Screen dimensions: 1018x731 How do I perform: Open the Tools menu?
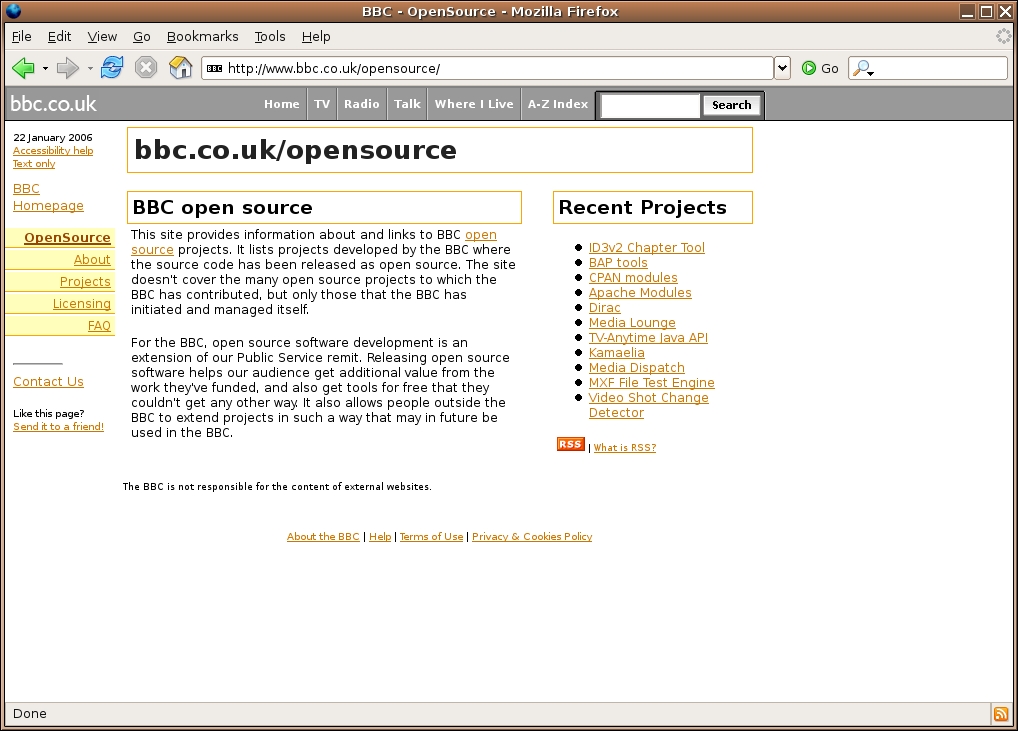pos(269,36)
